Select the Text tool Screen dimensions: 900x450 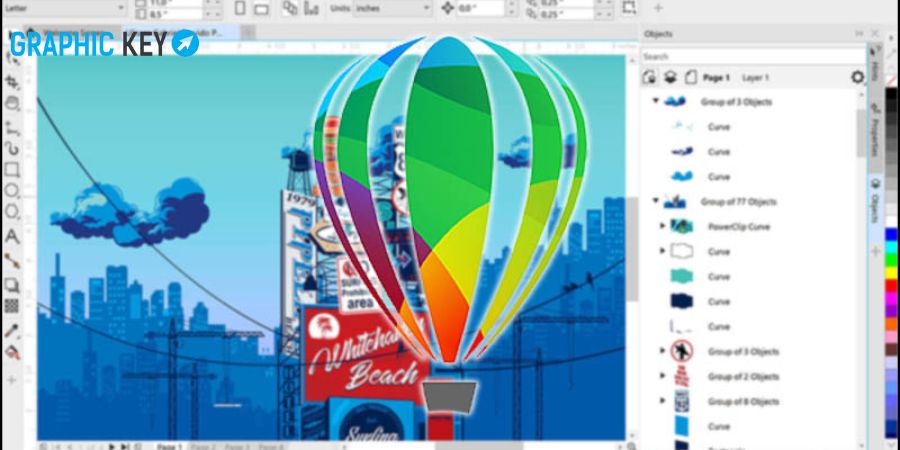(12, 236)
